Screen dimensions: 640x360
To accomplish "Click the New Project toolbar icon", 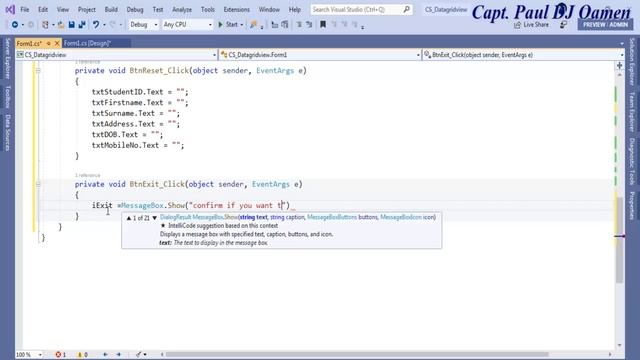I will click(45, 25).
